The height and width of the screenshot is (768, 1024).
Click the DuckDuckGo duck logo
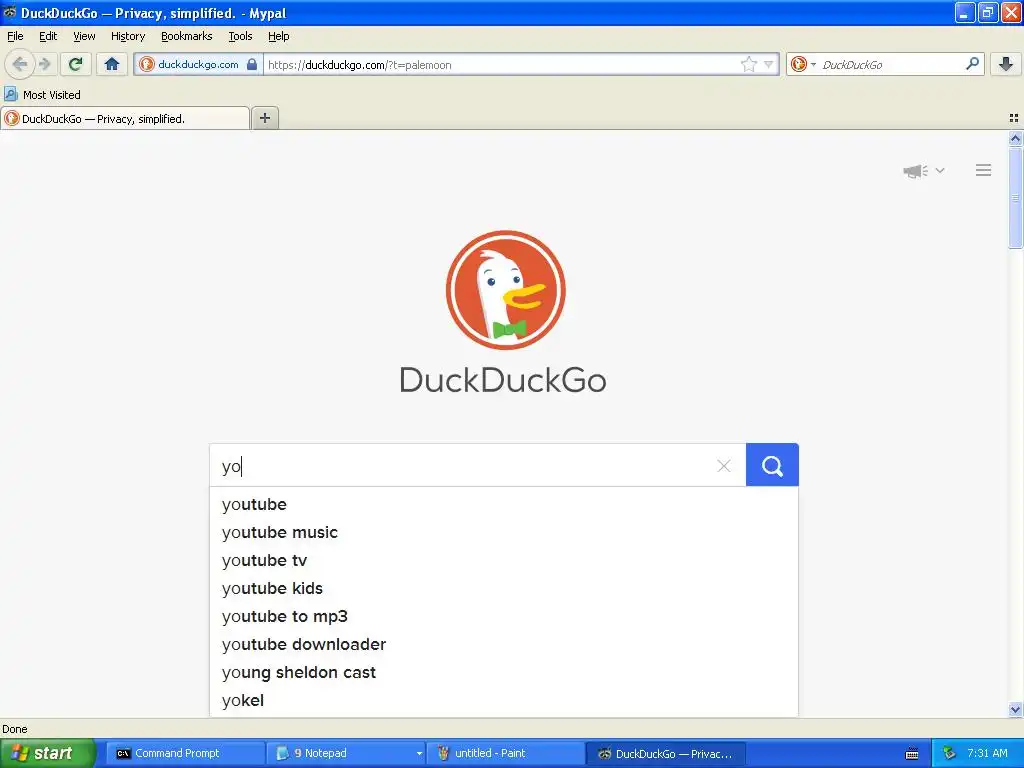pyautogui.click(x=505, y=290)
